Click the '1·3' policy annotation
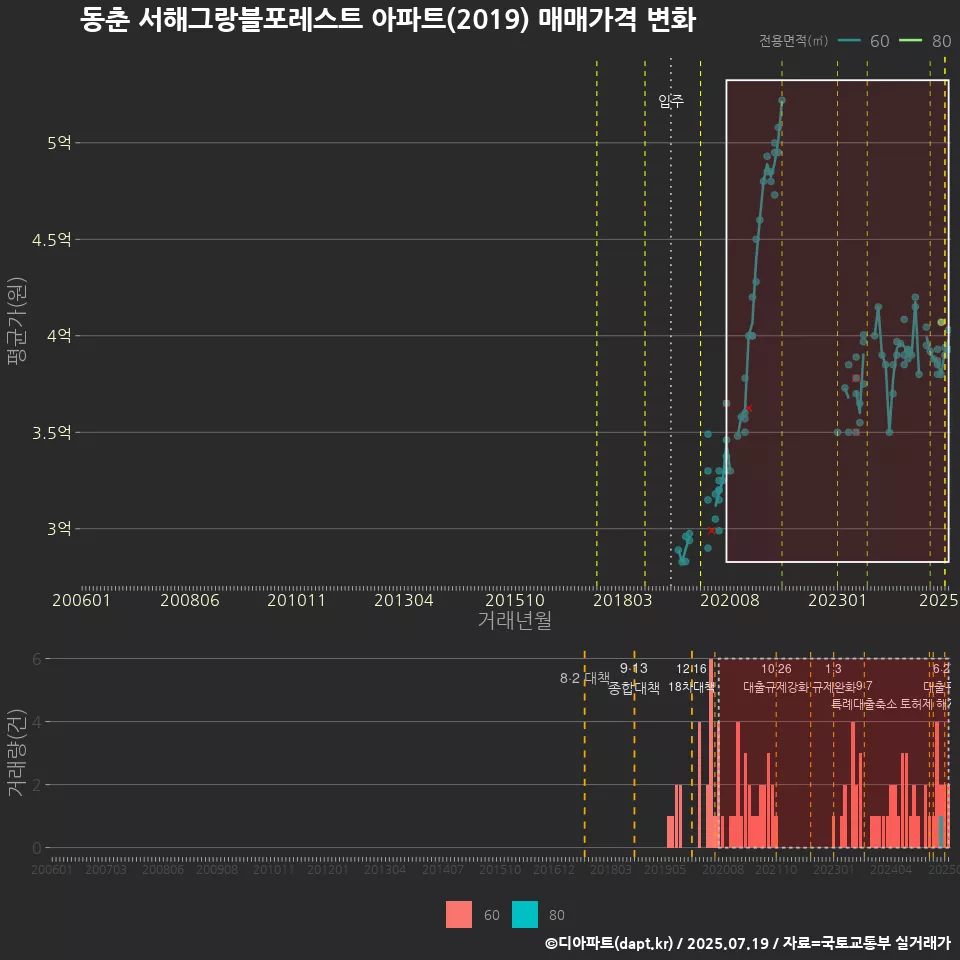 click(x=833, y=669)
